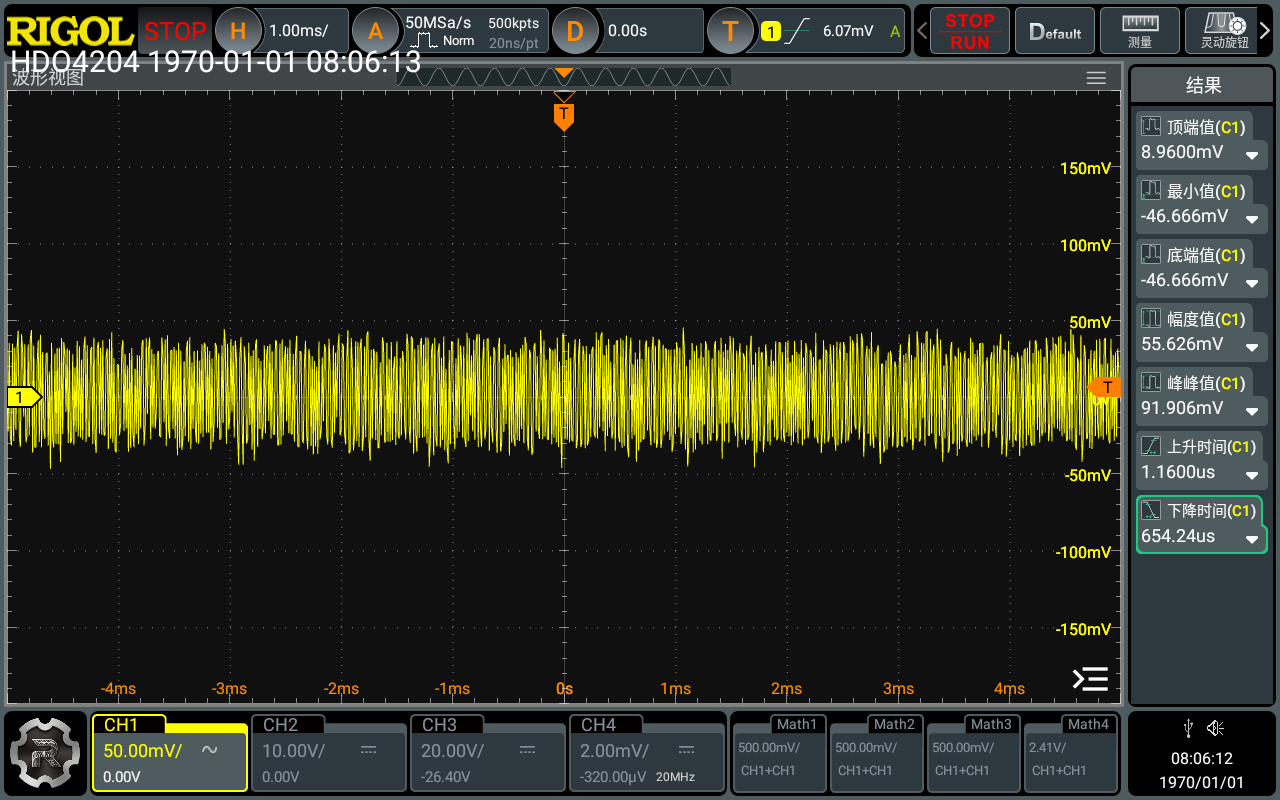
Task: Click the waveform view hamburger menu icon
Action: (x=1096, y=78)
